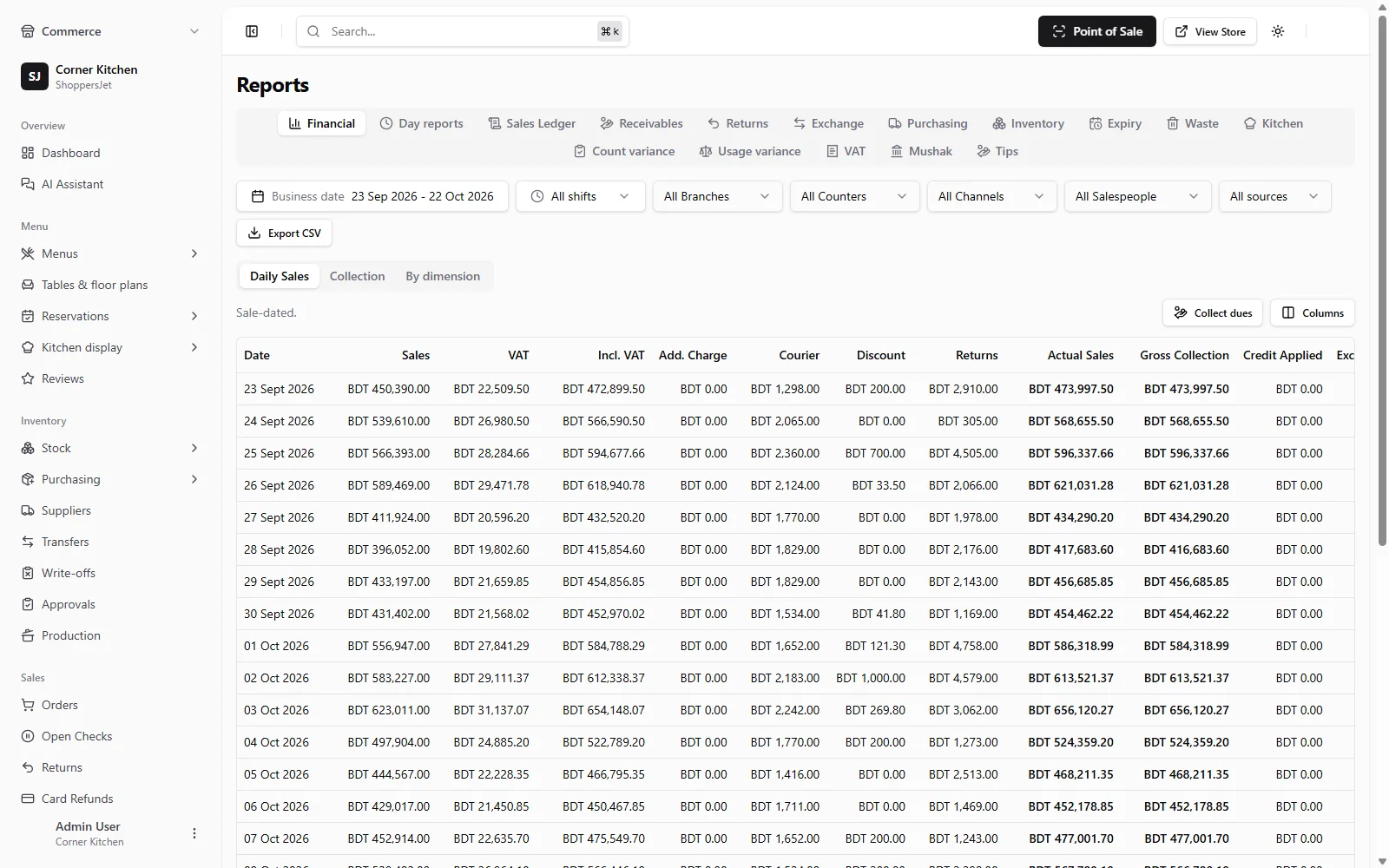Open Dashboard from the sidebar
The image size is (1389, 868).
pos(110,153)
